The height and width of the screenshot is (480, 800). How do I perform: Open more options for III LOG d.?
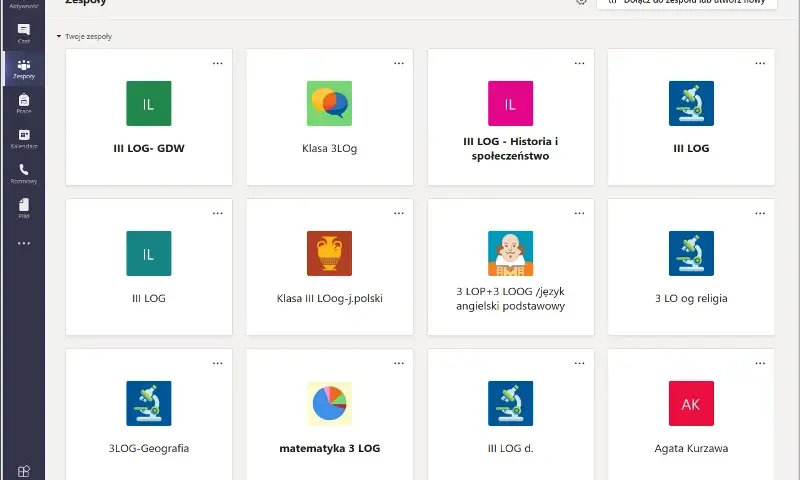[x=579, y=363]
